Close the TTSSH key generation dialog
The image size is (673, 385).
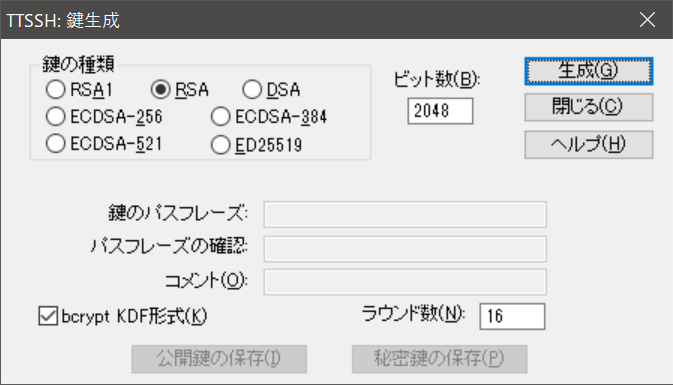click(x=647, y=20)
